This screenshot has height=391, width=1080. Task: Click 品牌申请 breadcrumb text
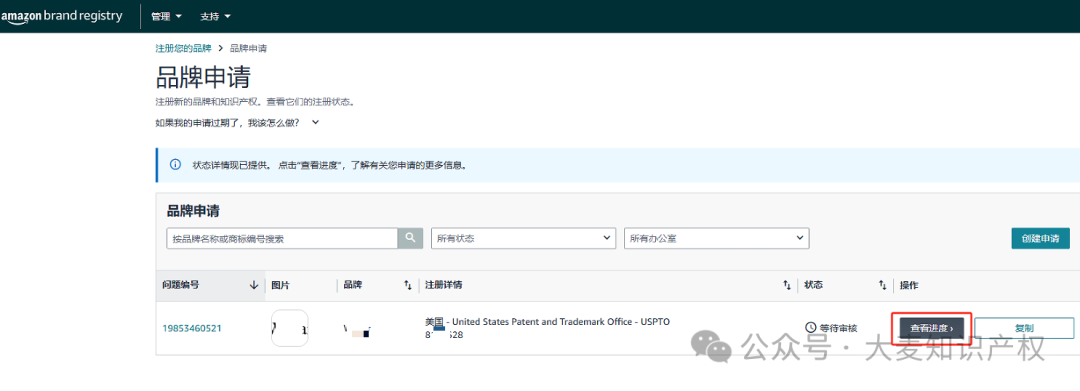pos(249,49)
